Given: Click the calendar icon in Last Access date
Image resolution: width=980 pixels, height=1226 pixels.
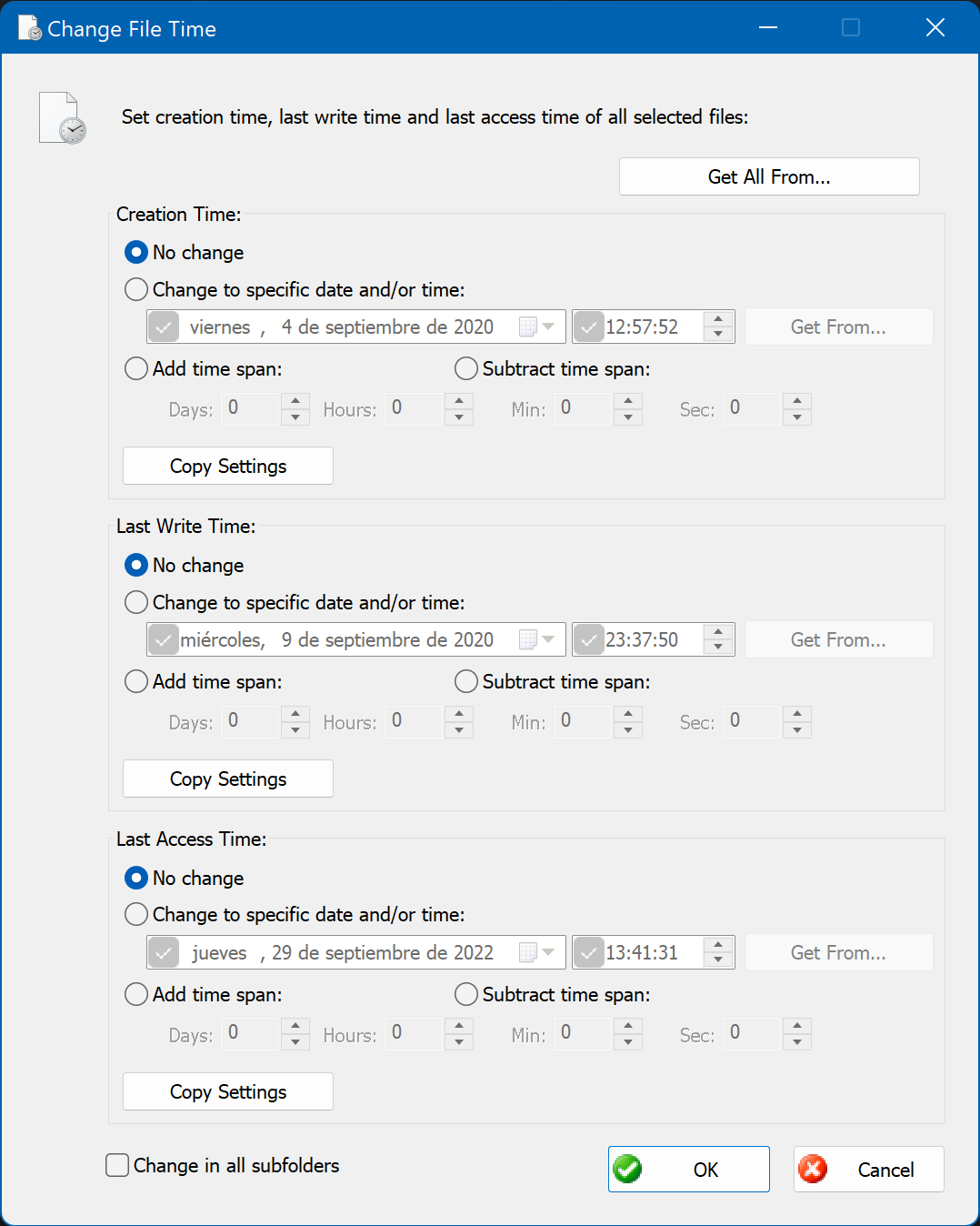Looking at the screenshot, I should (x=527, y=952).
